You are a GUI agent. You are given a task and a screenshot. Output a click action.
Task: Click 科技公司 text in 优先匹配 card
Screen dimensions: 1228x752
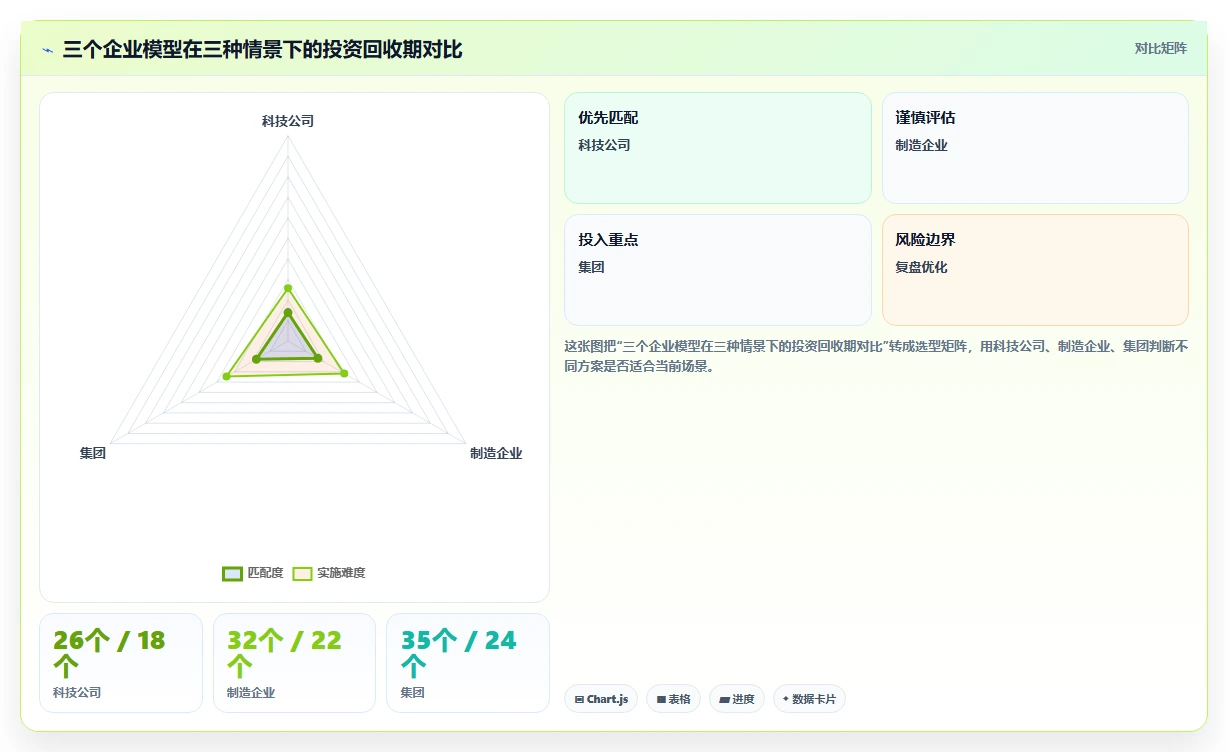click(604, 145)
